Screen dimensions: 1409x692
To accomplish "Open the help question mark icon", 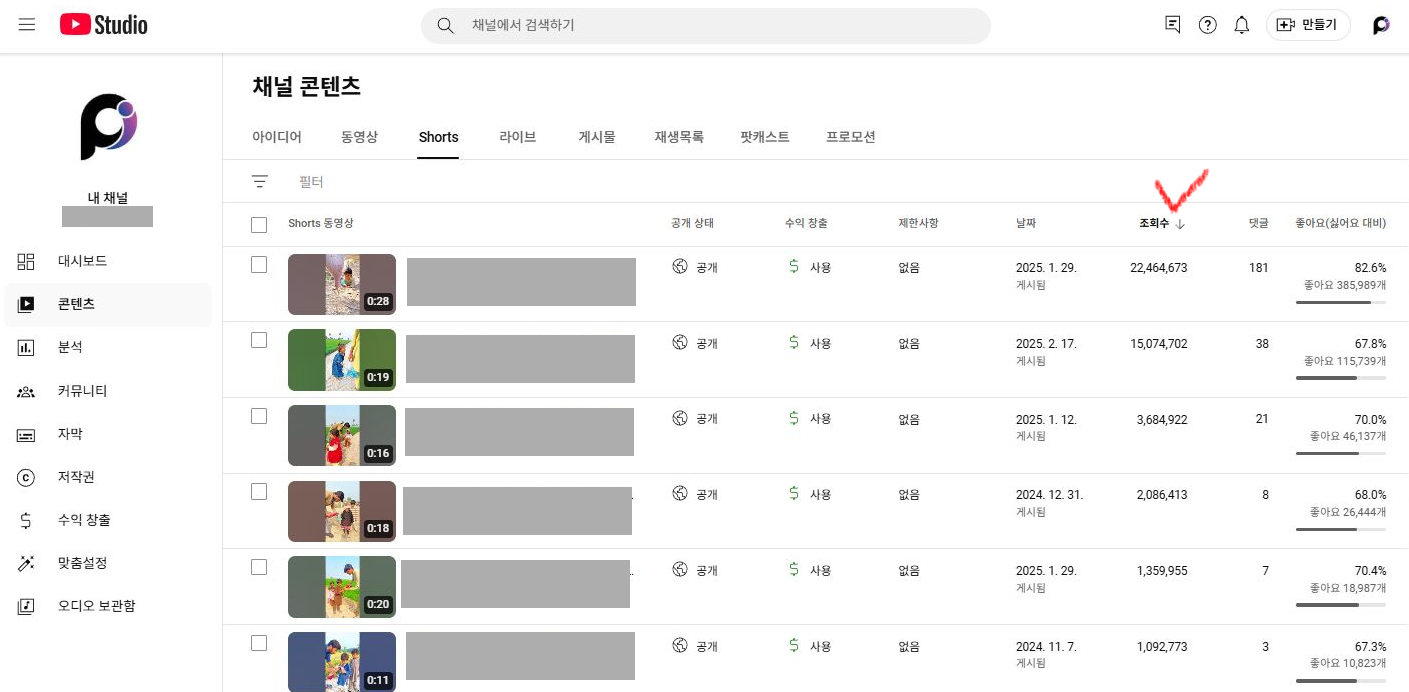I will [1207, 25].
